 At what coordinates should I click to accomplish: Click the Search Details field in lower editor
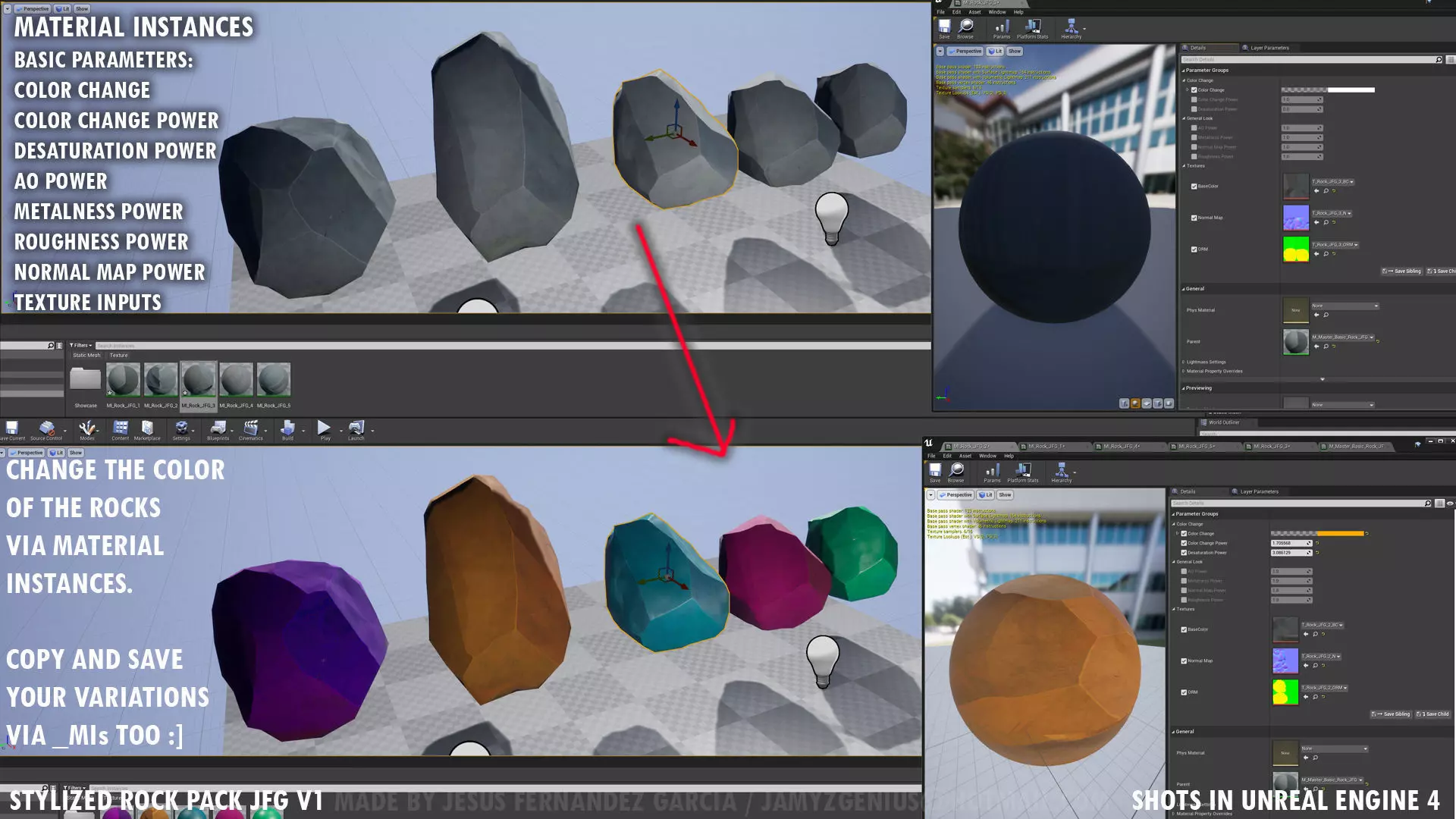point(1301,504)
